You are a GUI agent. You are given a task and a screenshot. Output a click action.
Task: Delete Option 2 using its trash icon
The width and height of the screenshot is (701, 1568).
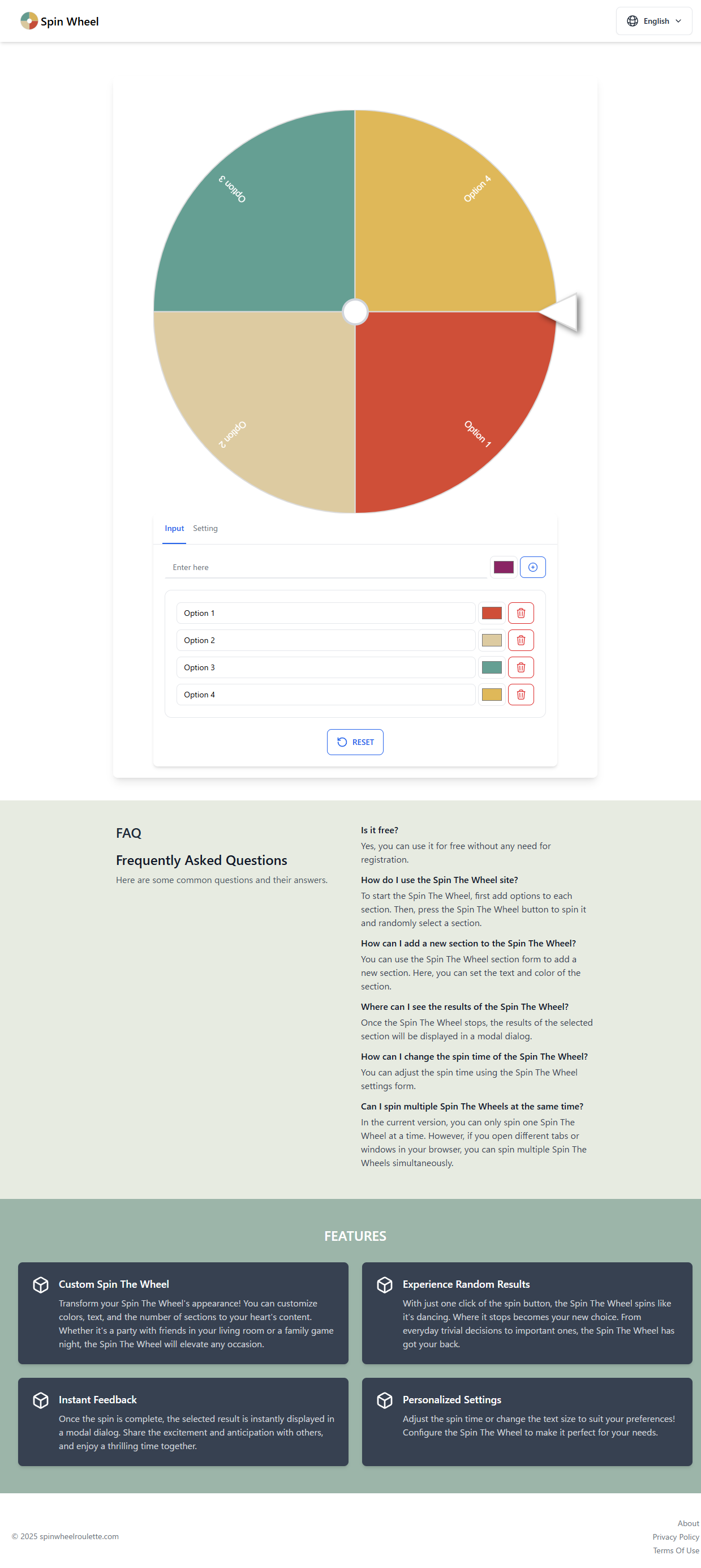pos(521,640)
